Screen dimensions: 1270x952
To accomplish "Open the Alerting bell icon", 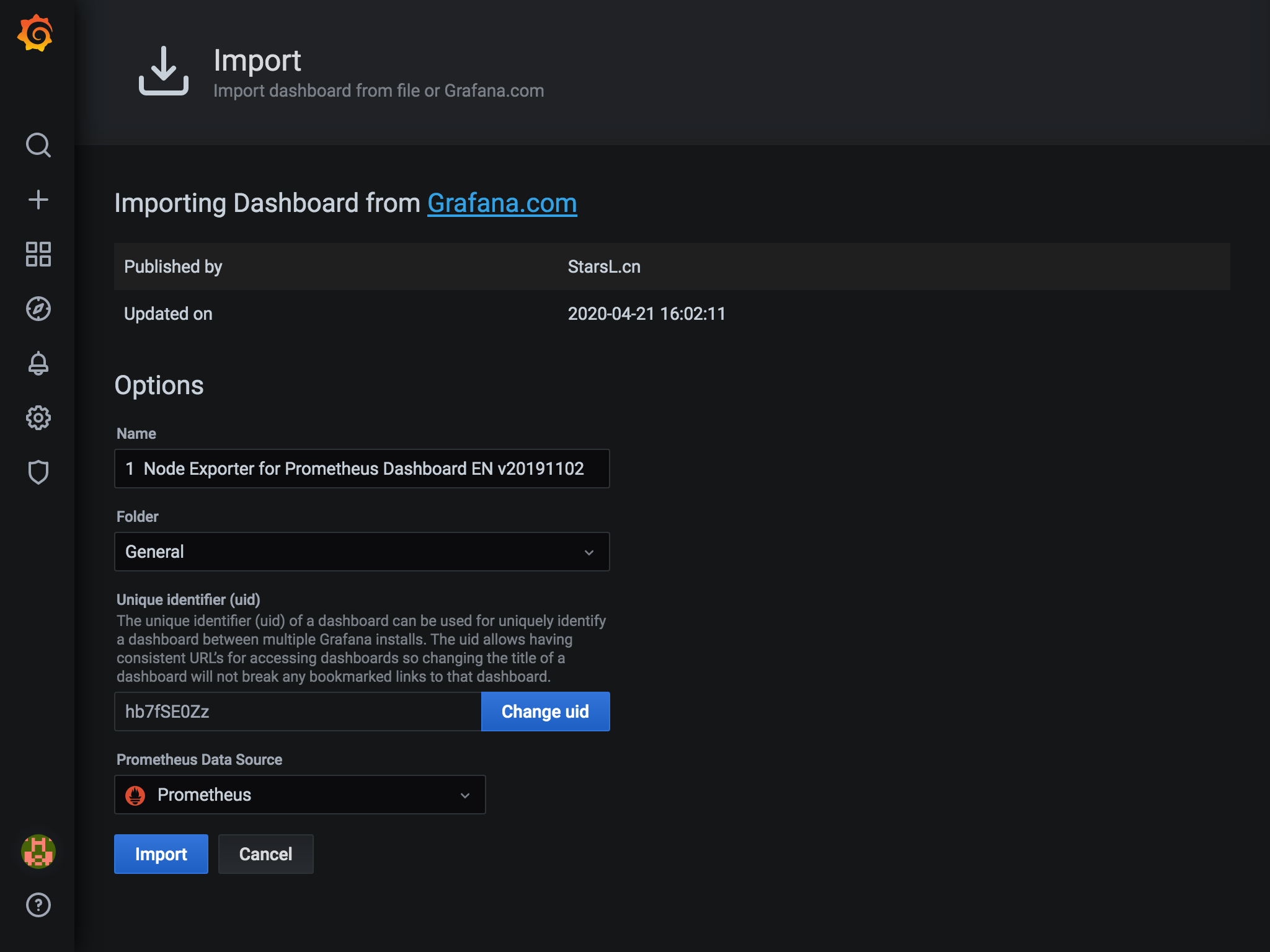I will (38, 363).
